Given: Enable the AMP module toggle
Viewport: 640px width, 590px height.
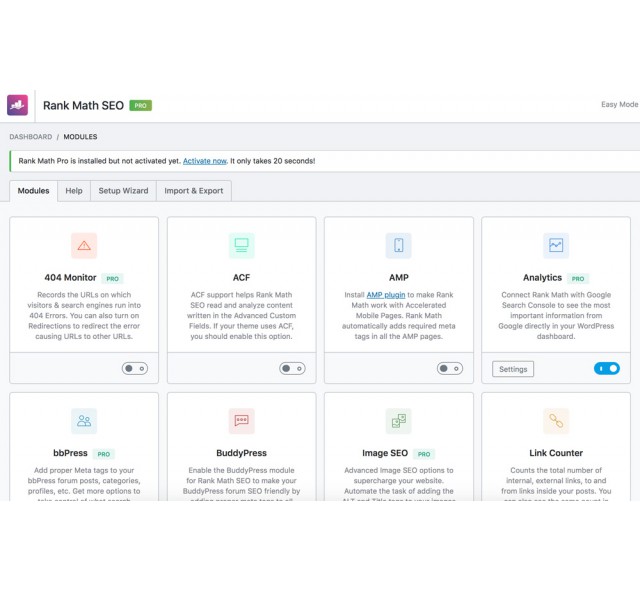Looking at the screenshot, I should tap(450, 369).
